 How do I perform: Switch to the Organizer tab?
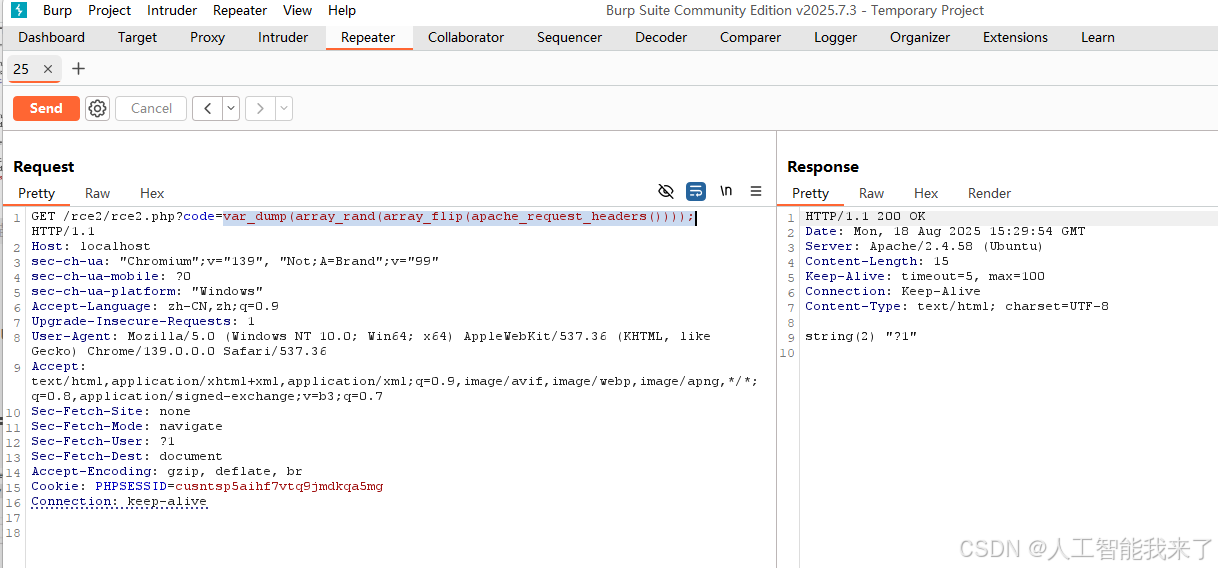coord(920,37)
